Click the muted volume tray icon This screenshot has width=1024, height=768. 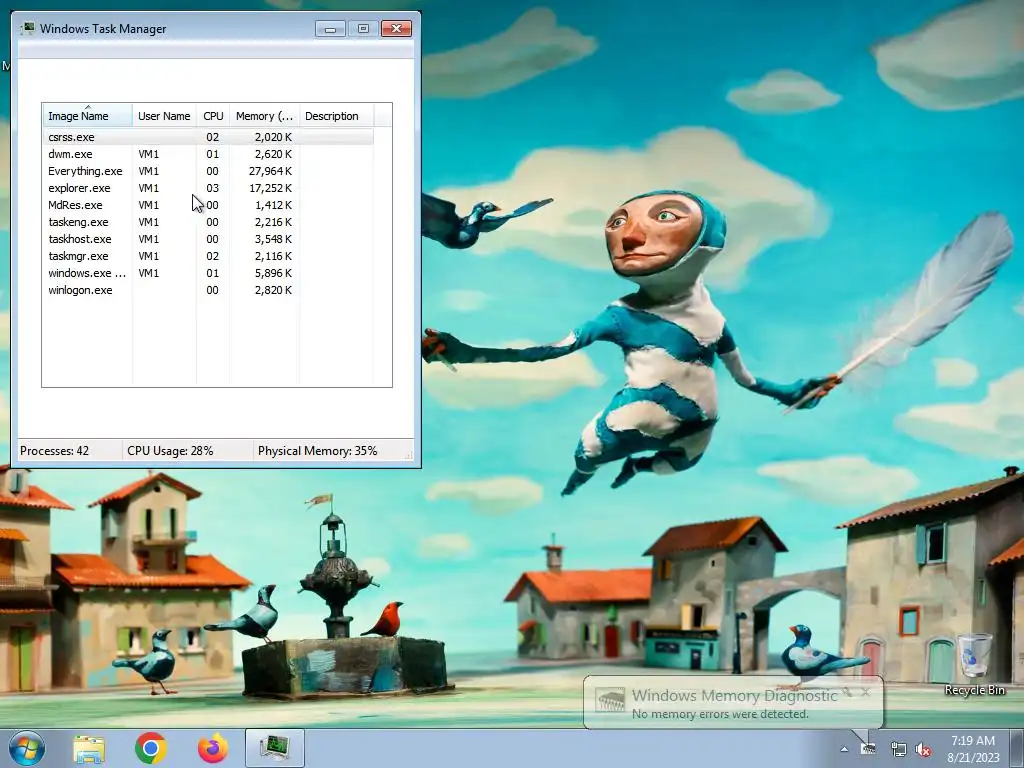923,750
